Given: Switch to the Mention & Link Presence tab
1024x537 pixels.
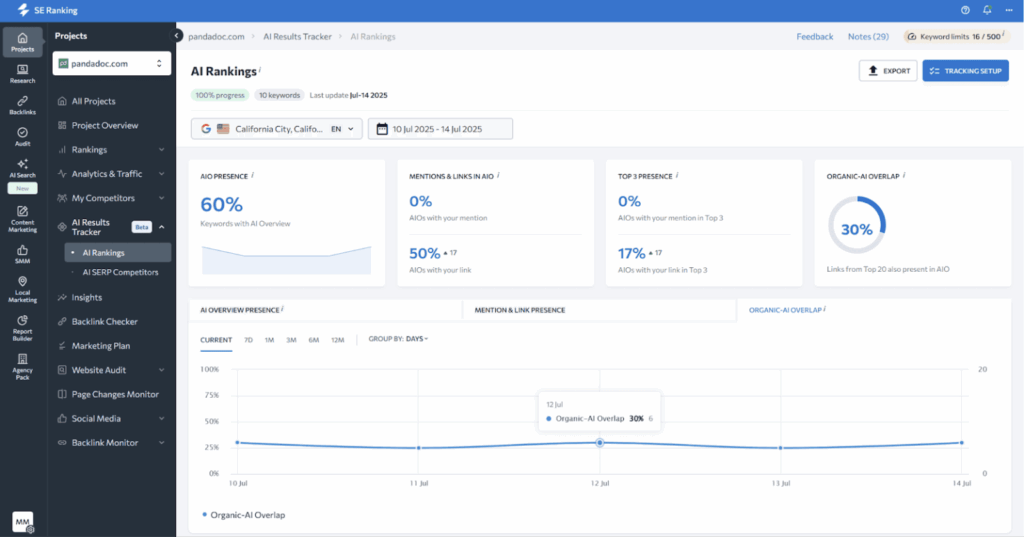Looking at the screenshot, I should pos(519,310).
